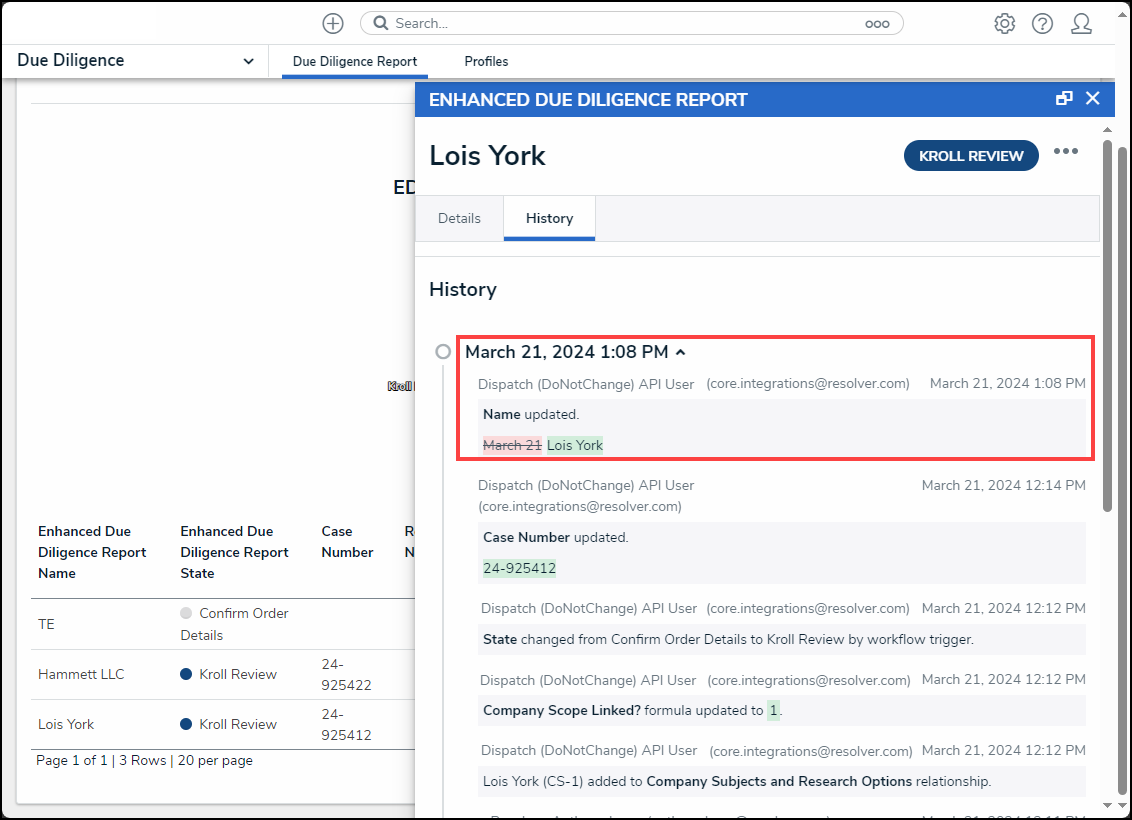The height and width of the screenshot is (820, 1132).
Task: Click the timeline circle marker for March 21
Action: (443, 352)
